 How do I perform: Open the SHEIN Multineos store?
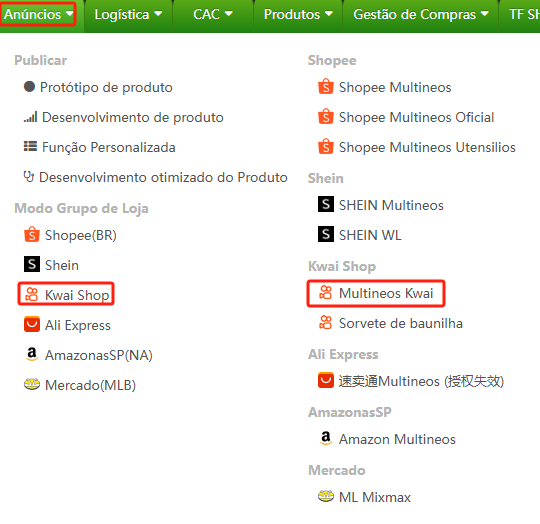pyautogui.click(x=391, y=206)
